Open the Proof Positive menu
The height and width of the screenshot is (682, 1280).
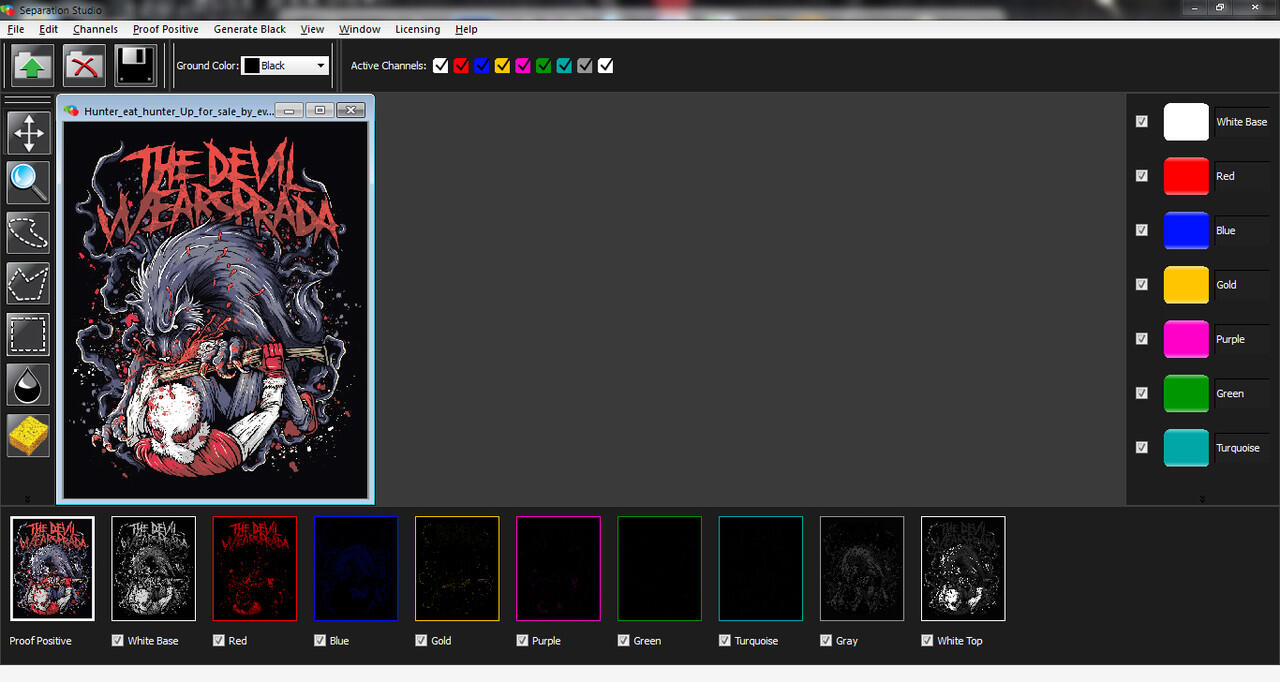[x=166, y=29]
